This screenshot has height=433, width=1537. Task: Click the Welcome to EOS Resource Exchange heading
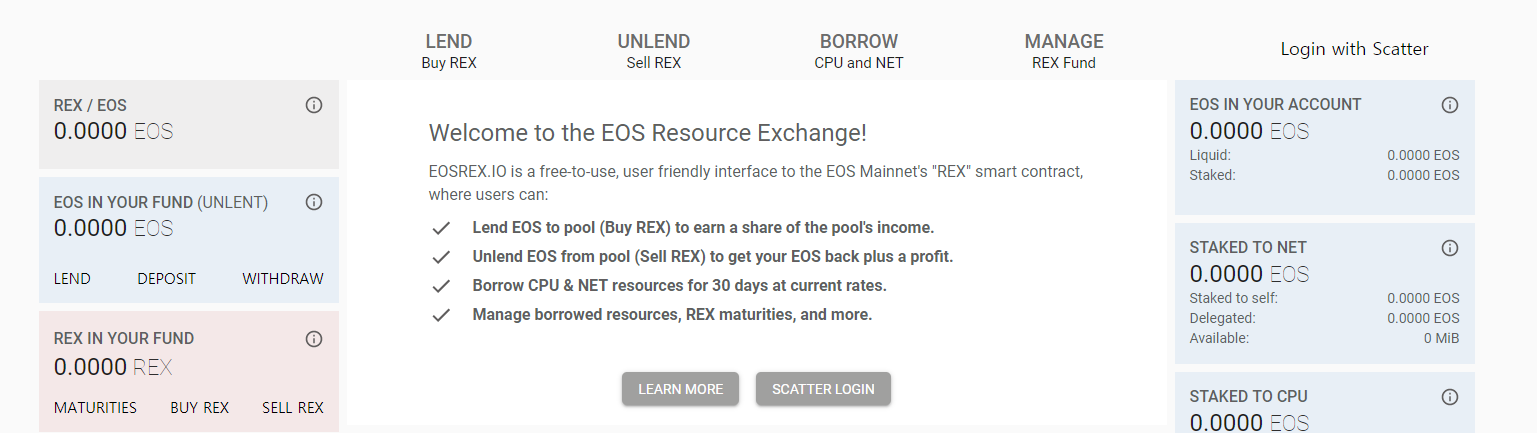(x=648, y=133)
